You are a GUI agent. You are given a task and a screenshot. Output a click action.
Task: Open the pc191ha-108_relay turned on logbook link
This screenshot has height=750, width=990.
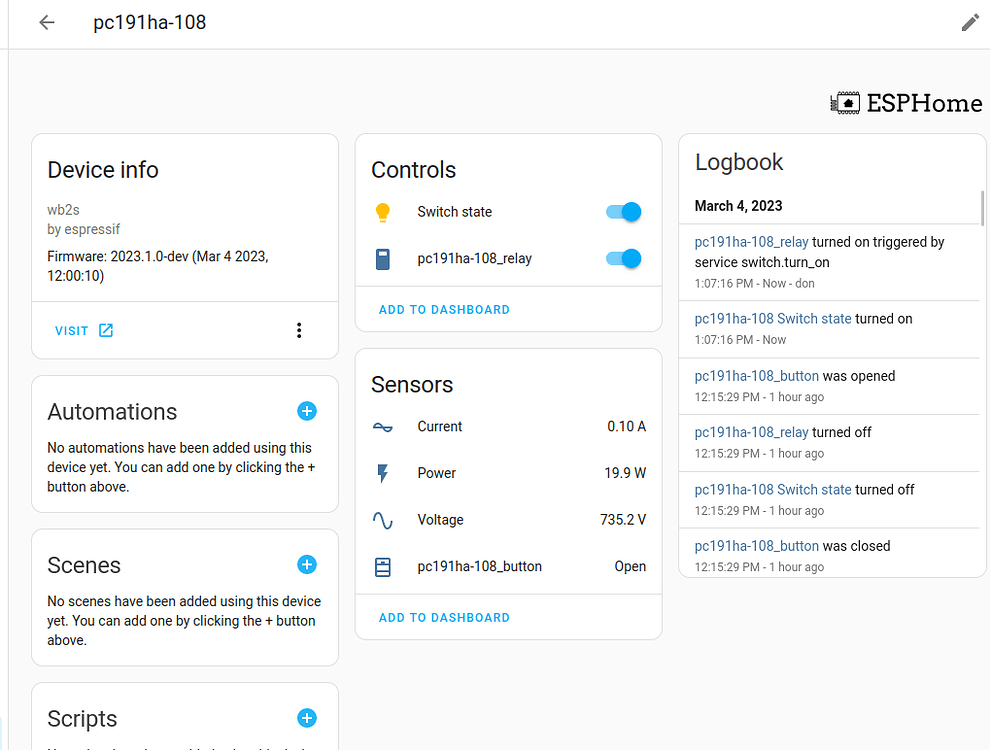[751, 242]
